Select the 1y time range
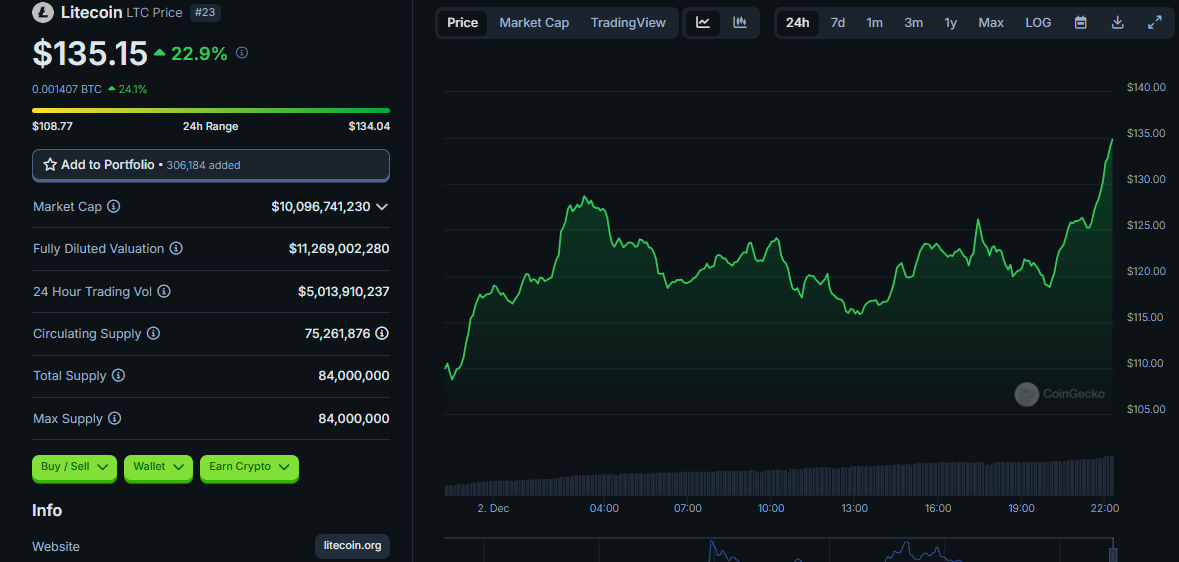Viewport: 1179px width, 562px height. coord(950,23)
